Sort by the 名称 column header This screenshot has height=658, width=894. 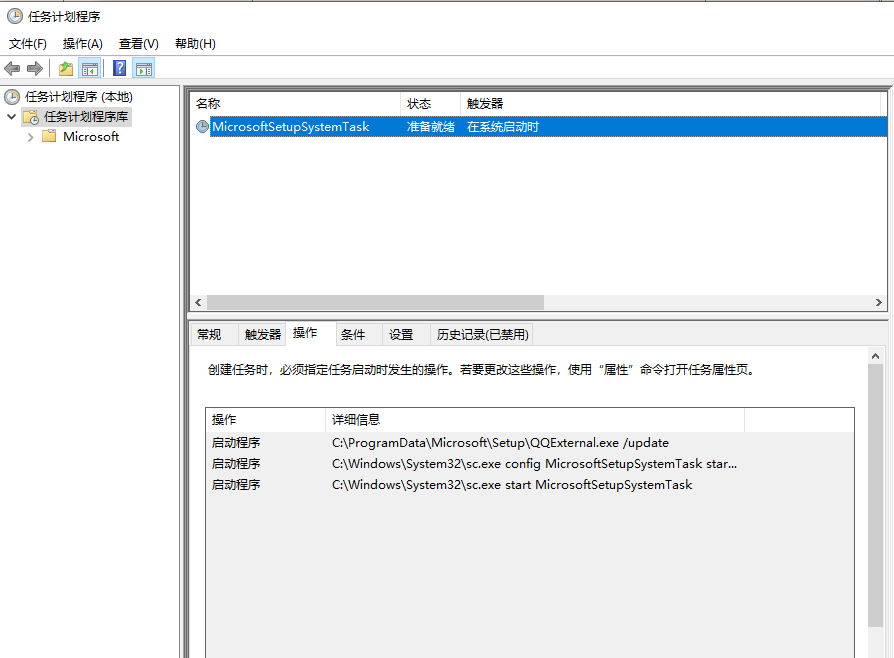295,104
